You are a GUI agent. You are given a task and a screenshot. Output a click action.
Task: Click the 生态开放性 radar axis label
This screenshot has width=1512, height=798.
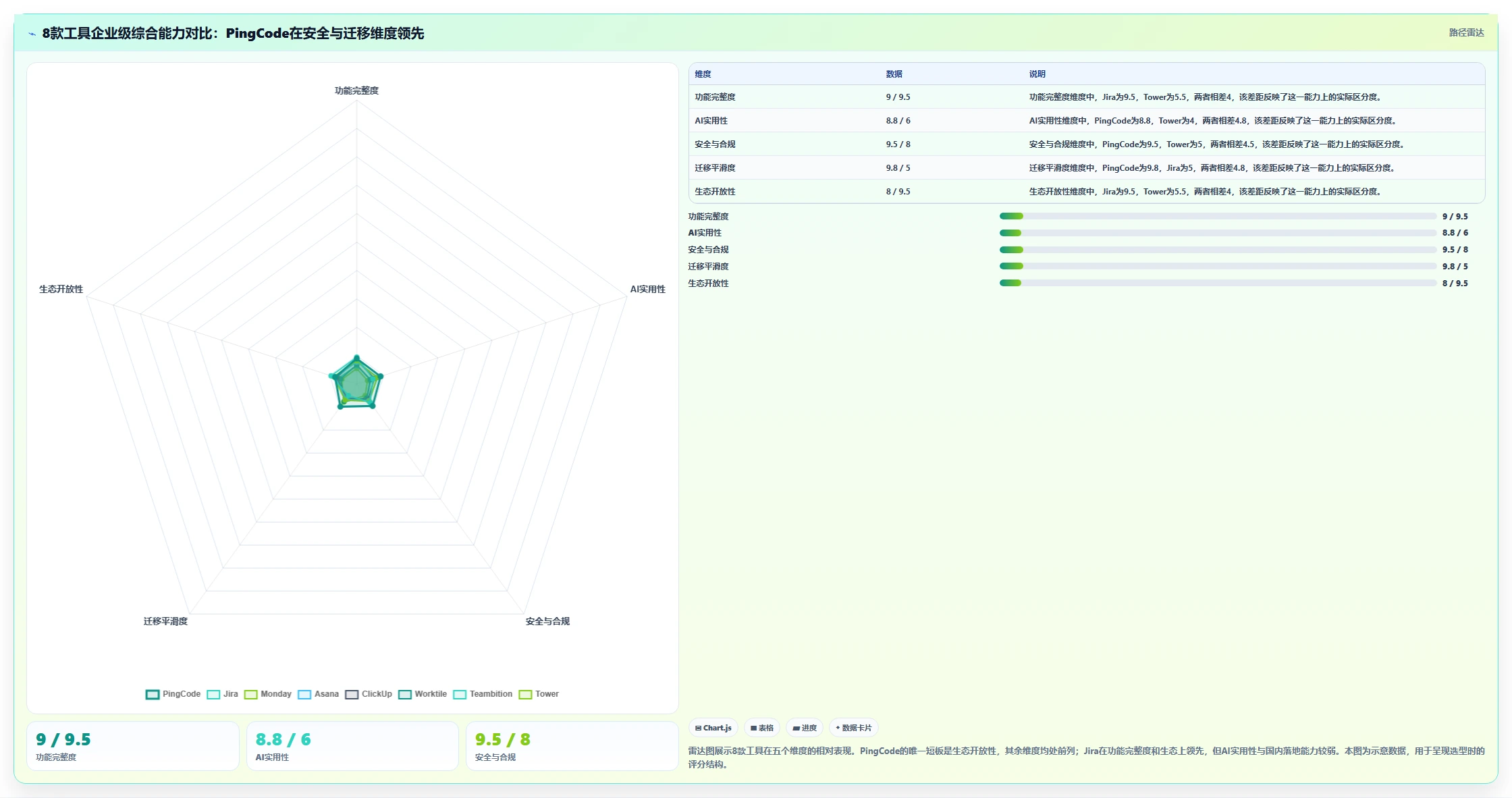click(61, 289)
